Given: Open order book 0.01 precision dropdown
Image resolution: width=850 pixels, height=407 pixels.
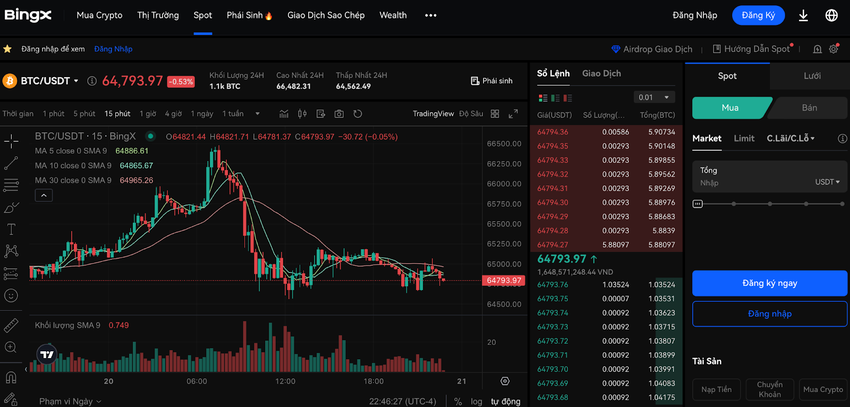Looking at the screenshot, I should point(654,98).
